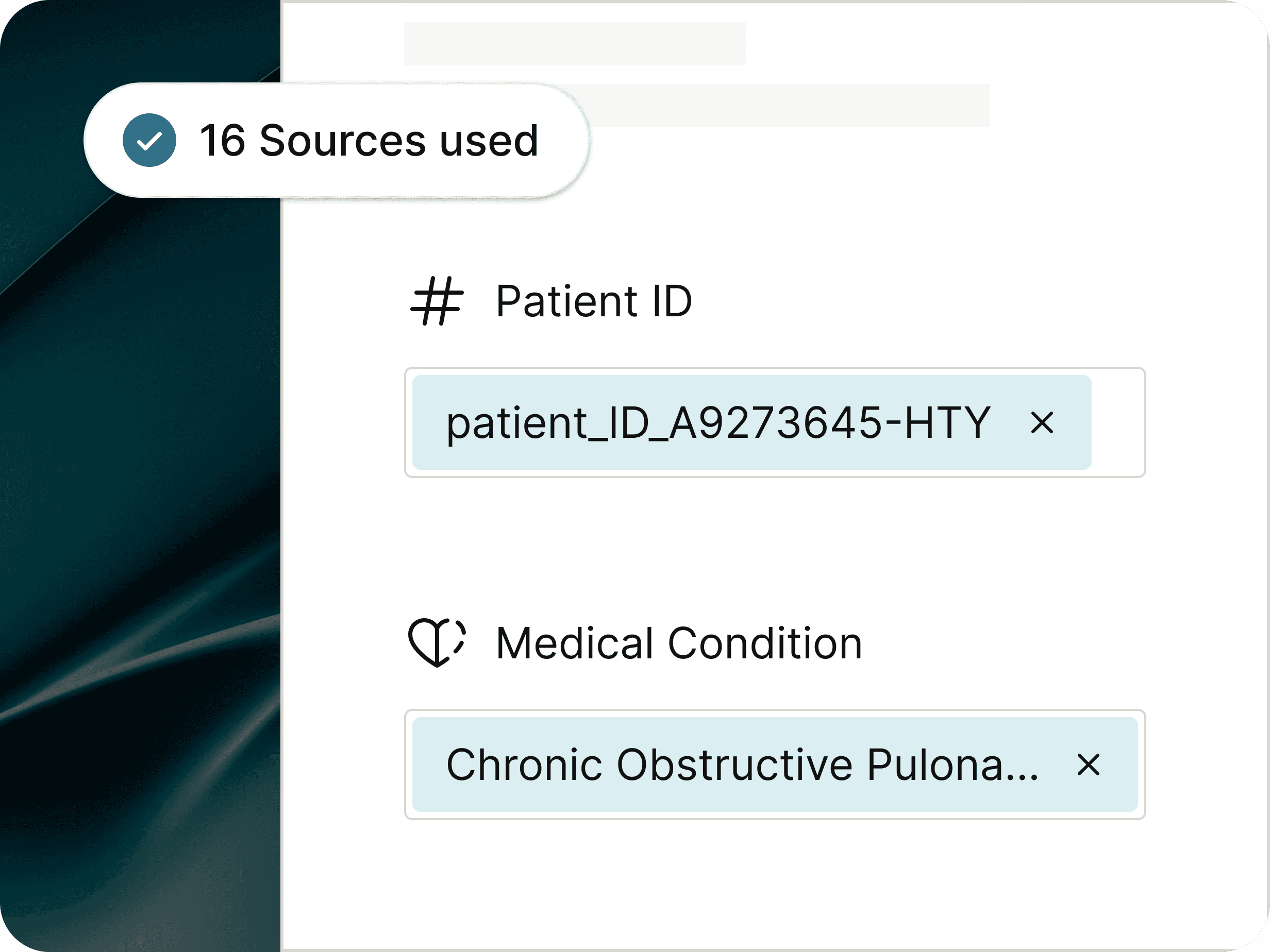1270x952 pixels.
Task: Click the word Sources in the badge
Action: coord(343,141)
